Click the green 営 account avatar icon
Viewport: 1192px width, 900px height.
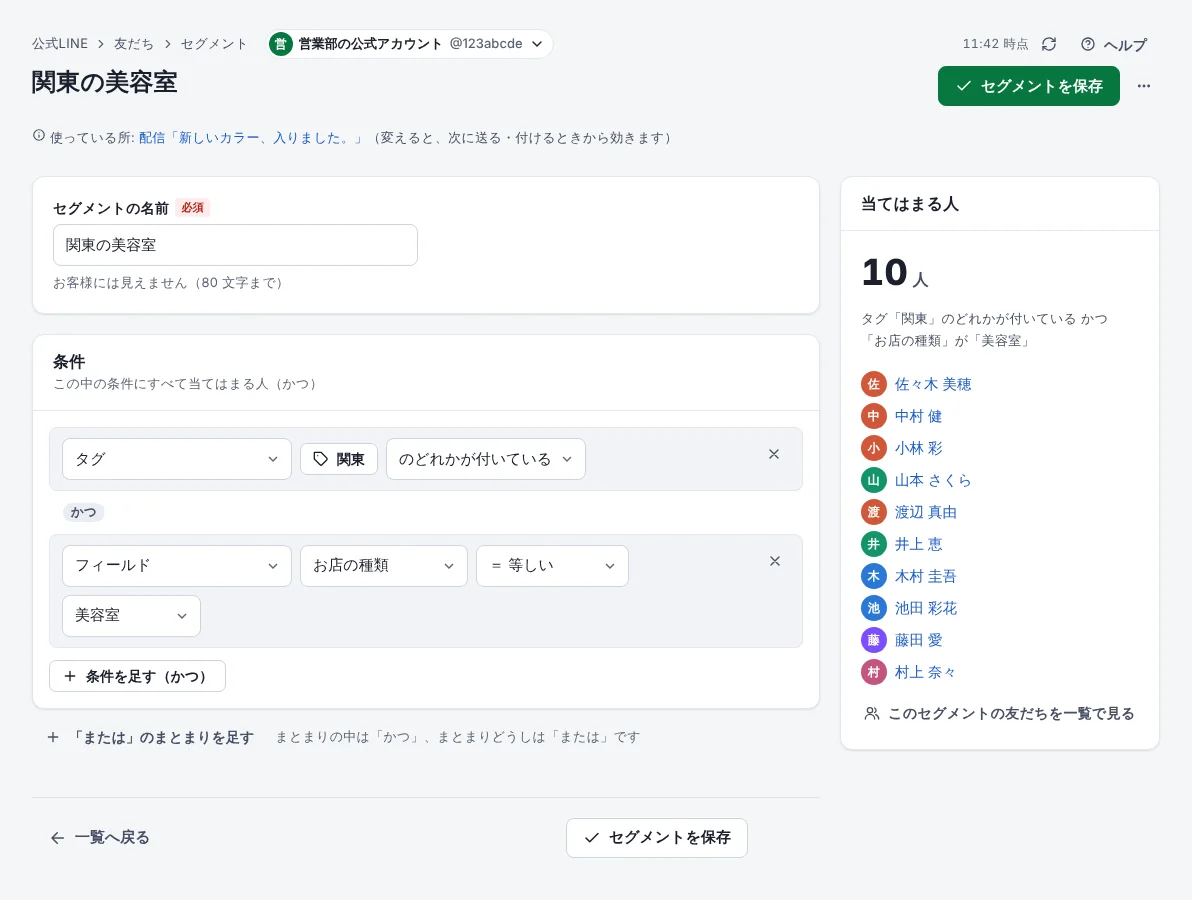pos(281,44)
